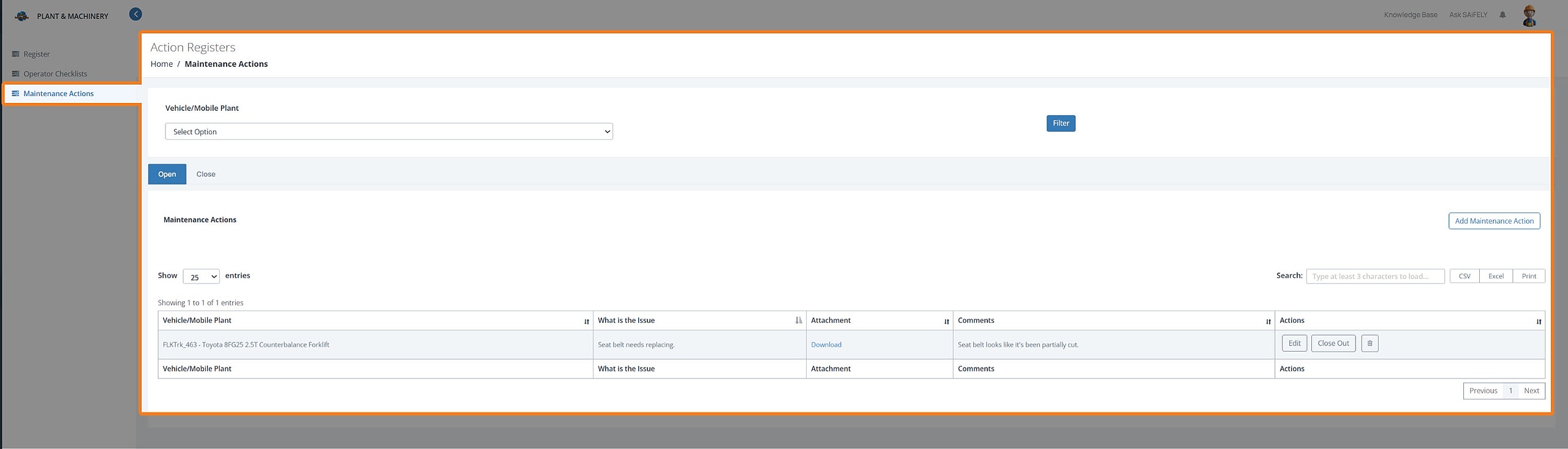Viewport: 1568px width, 449px height.
Task: Sort by Attachment column arrows
Action: click(946, 321)
